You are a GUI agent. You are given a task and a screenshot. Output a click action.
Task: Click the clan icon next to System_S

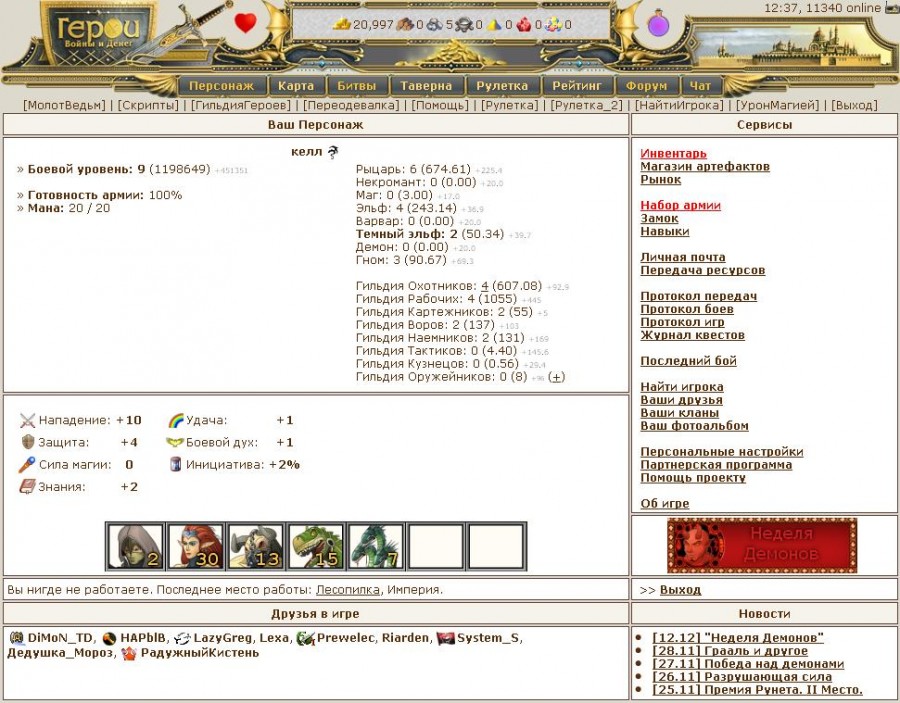point(446,638)
